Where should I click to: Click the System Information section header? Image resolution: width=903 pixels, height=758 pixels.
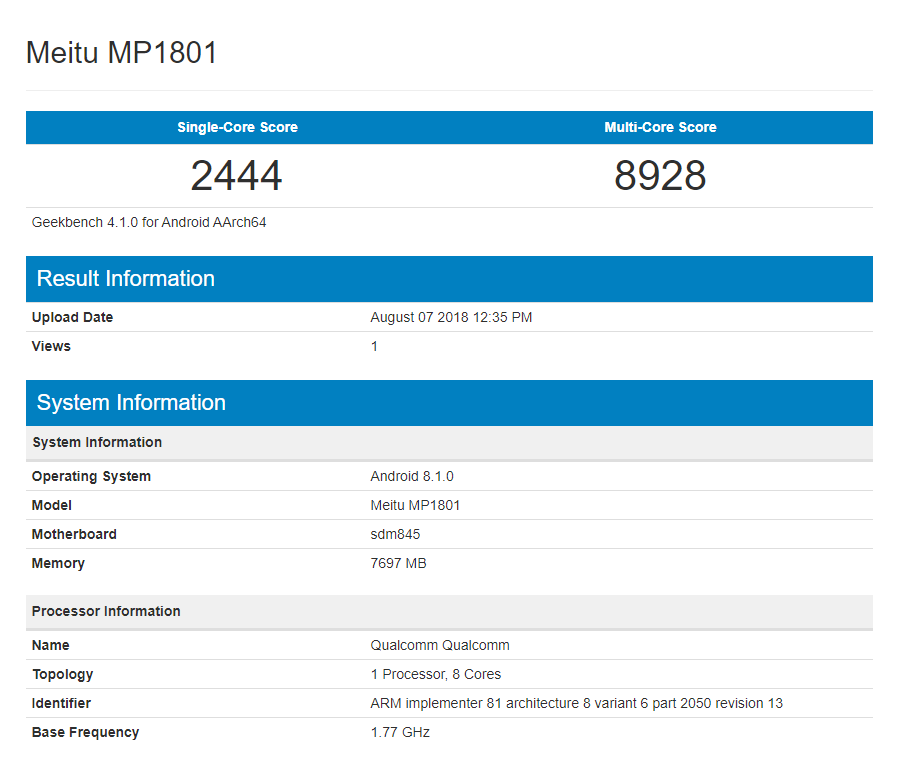pyautogui.click(x=130, y=403)
